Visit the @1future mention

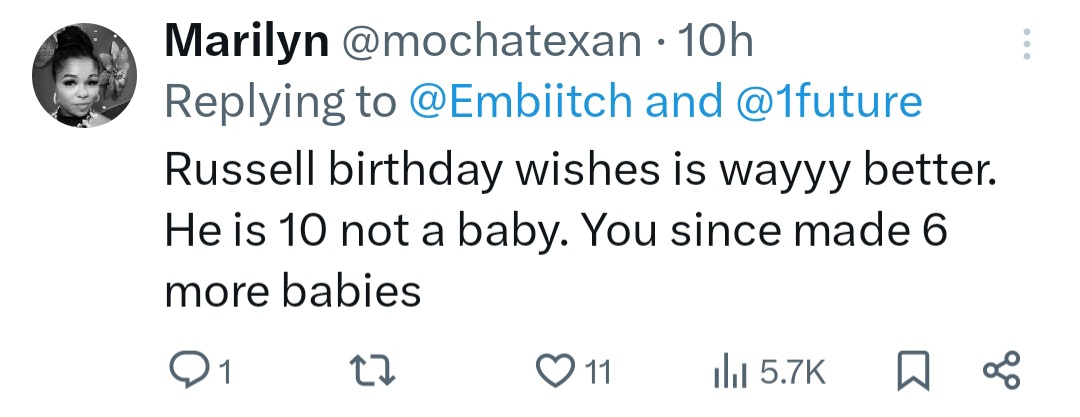(826, 101)
